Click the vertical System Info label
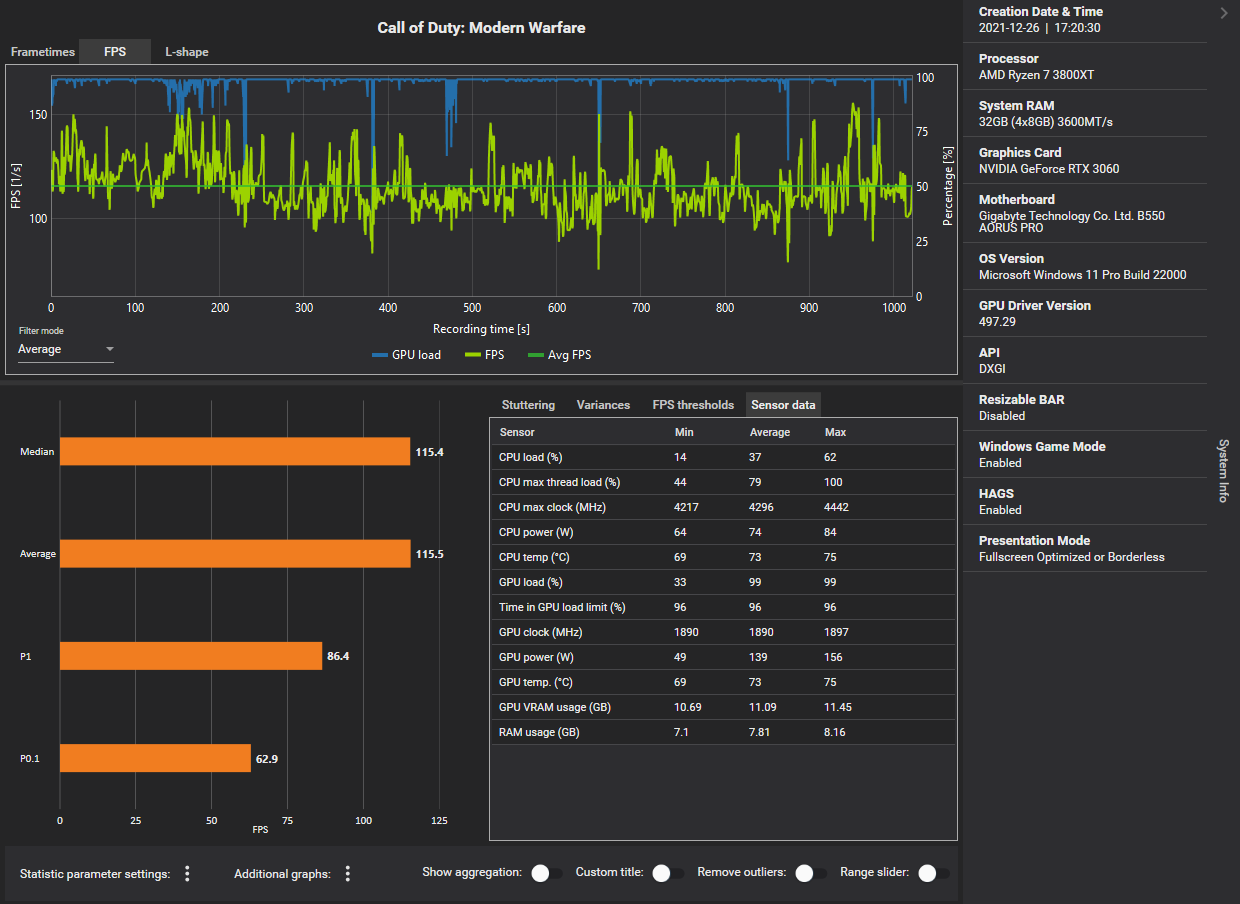This screenshot has width=1240, height=904. pos(1223,470)
